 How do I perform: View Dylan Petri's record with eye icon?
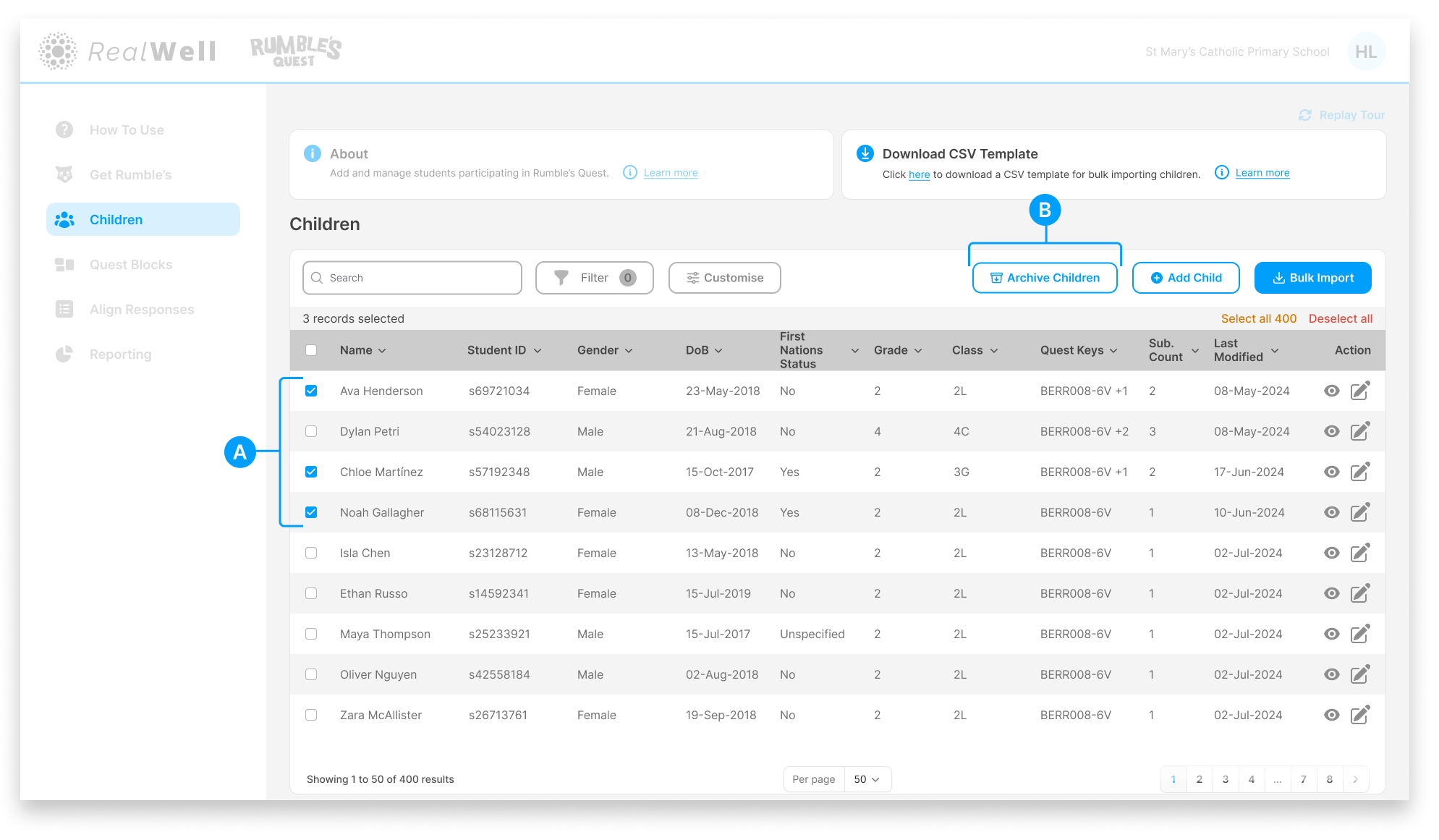pos(1331,431)
